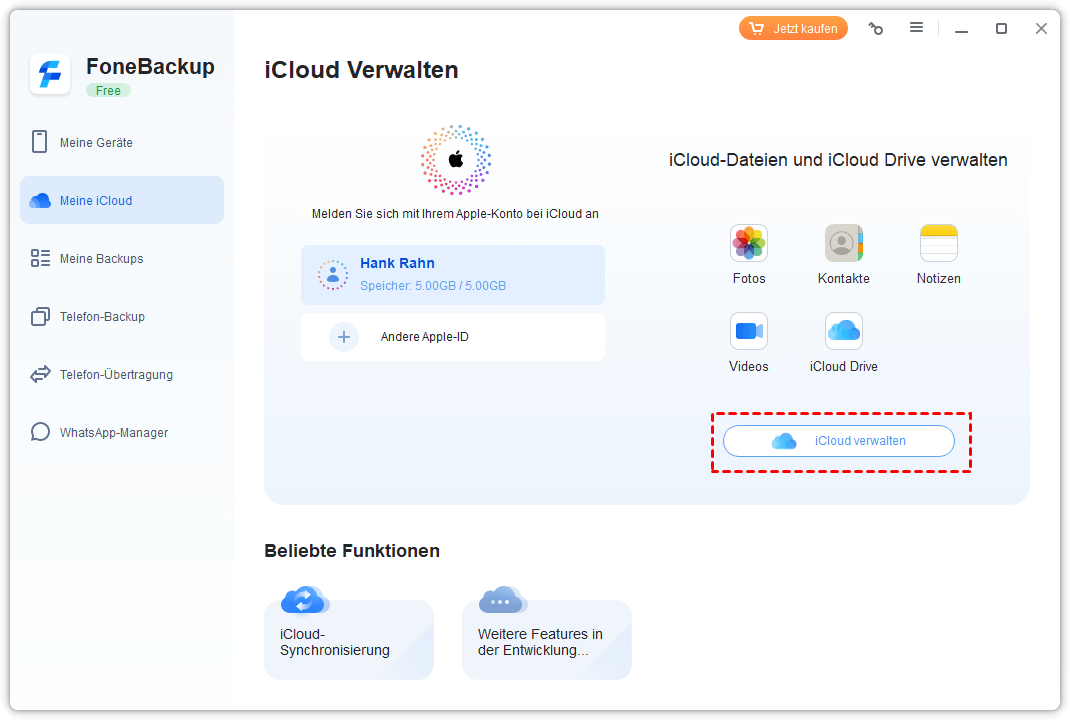Click the plus icon for Andere Apple-ID
The width and height of the screenshot is (1070, 720).
[x=344, y=337]
